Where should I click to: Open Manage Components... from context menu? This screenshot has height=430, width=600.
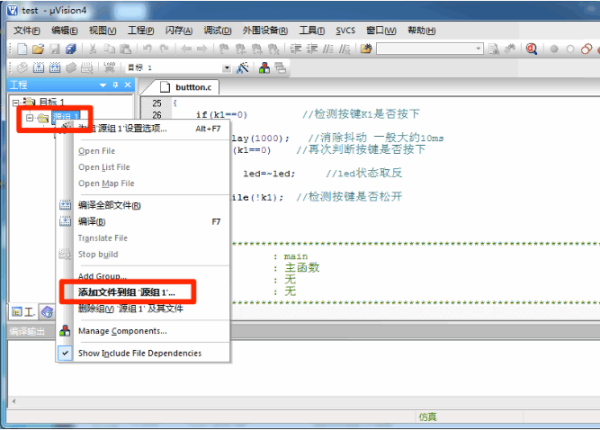(144, 331)
